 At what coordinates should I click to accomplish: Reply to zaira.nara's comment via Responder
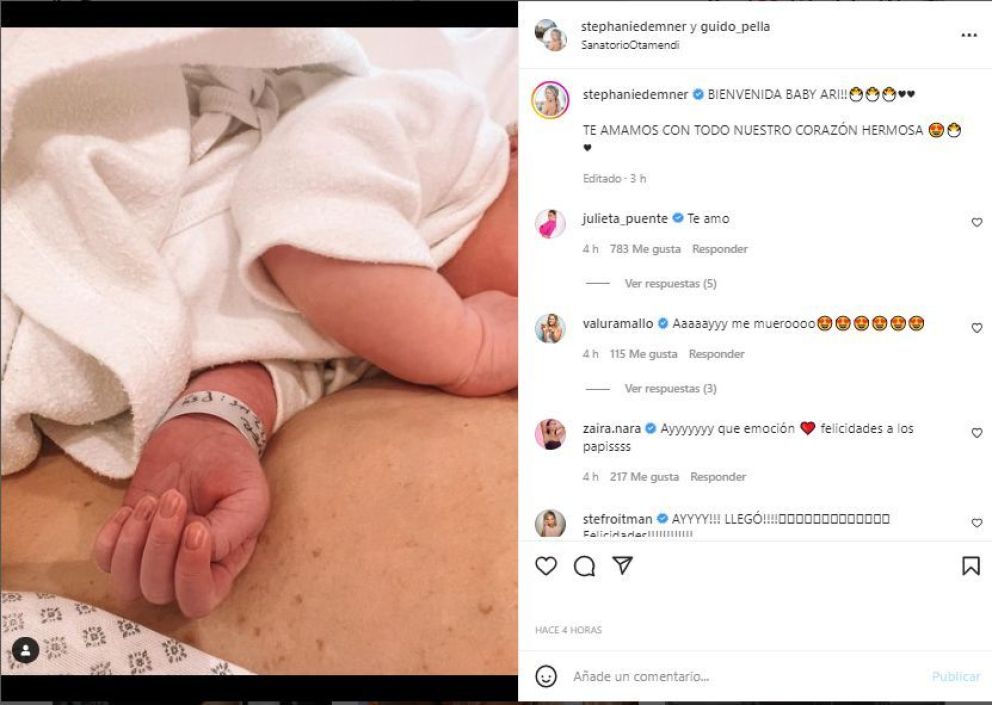click(x=718, y=477)
